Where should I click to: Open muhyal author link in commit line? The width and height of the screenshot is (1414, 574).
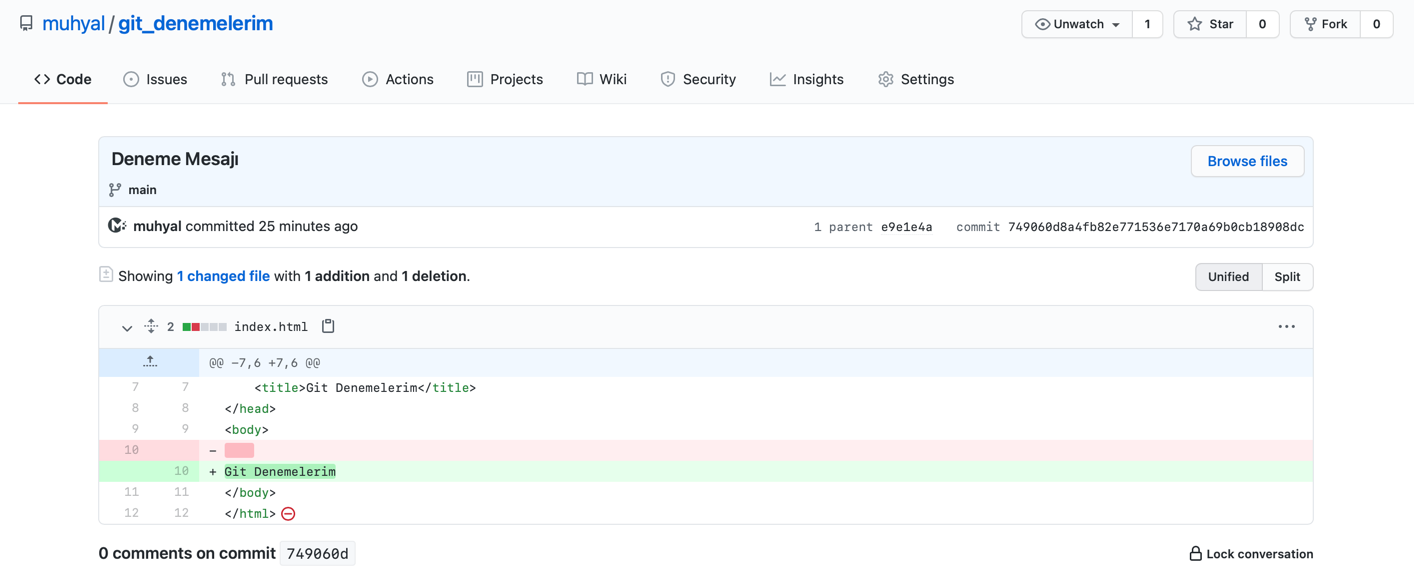[157, 226]
